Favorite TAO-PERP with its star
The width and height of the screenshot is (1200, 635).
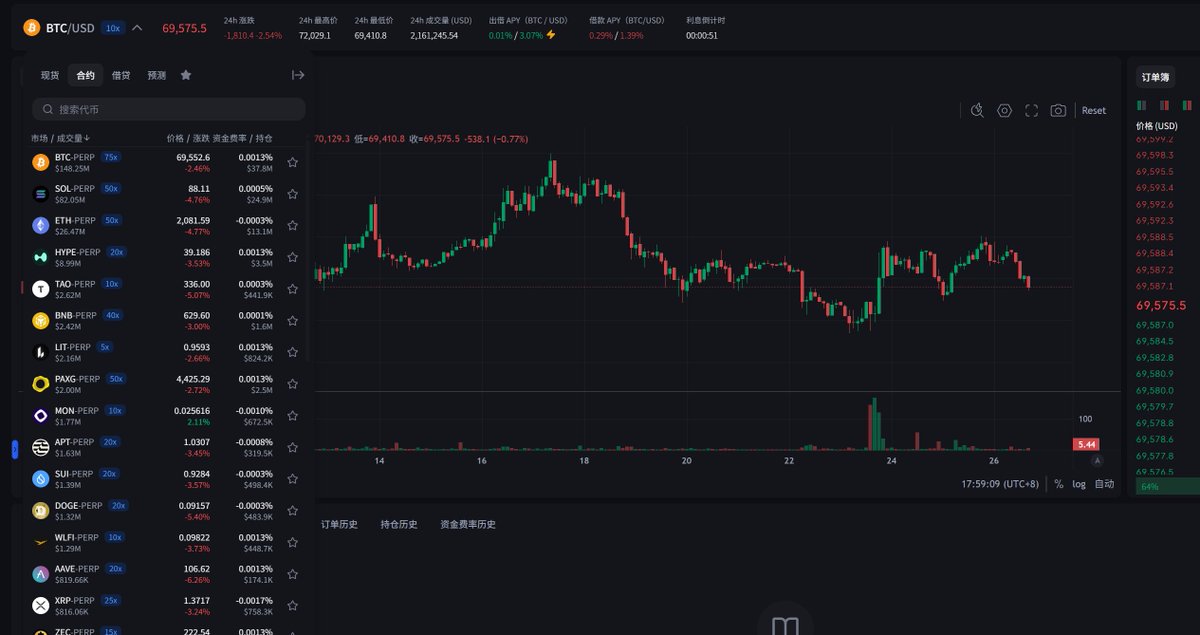pyautogui.click(x=292, y=289)
